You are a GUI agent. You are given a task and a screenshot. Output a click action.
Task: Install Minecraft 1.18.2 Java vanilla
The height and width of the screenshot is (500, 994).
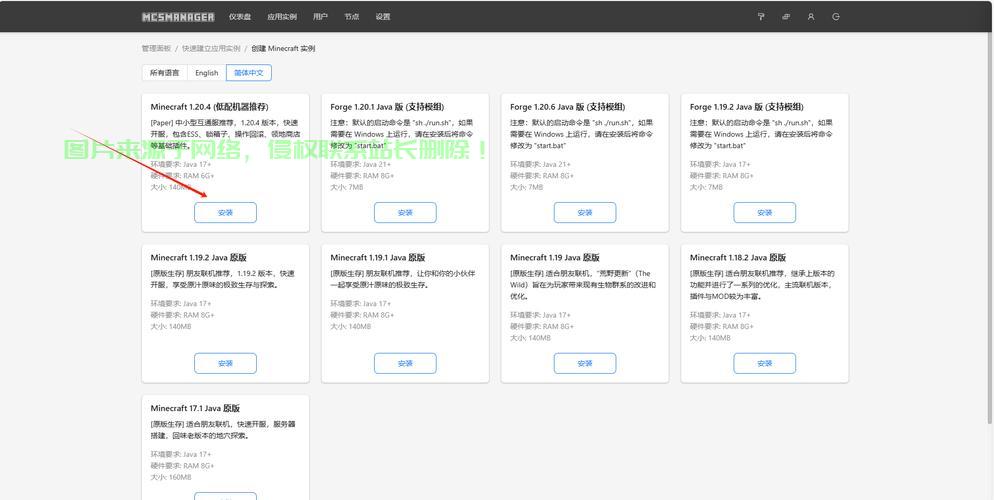click(x=765, y=364)
